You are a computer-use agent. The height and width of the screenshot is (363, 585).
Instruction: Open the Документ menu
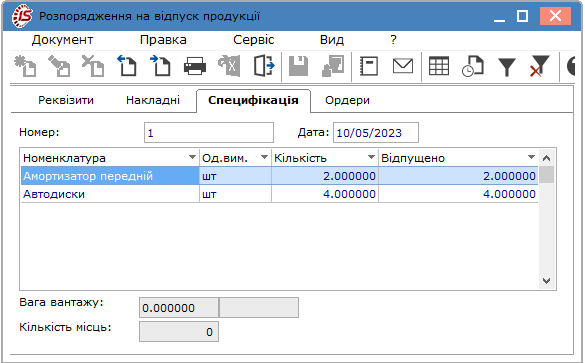(x=62, y=40)
